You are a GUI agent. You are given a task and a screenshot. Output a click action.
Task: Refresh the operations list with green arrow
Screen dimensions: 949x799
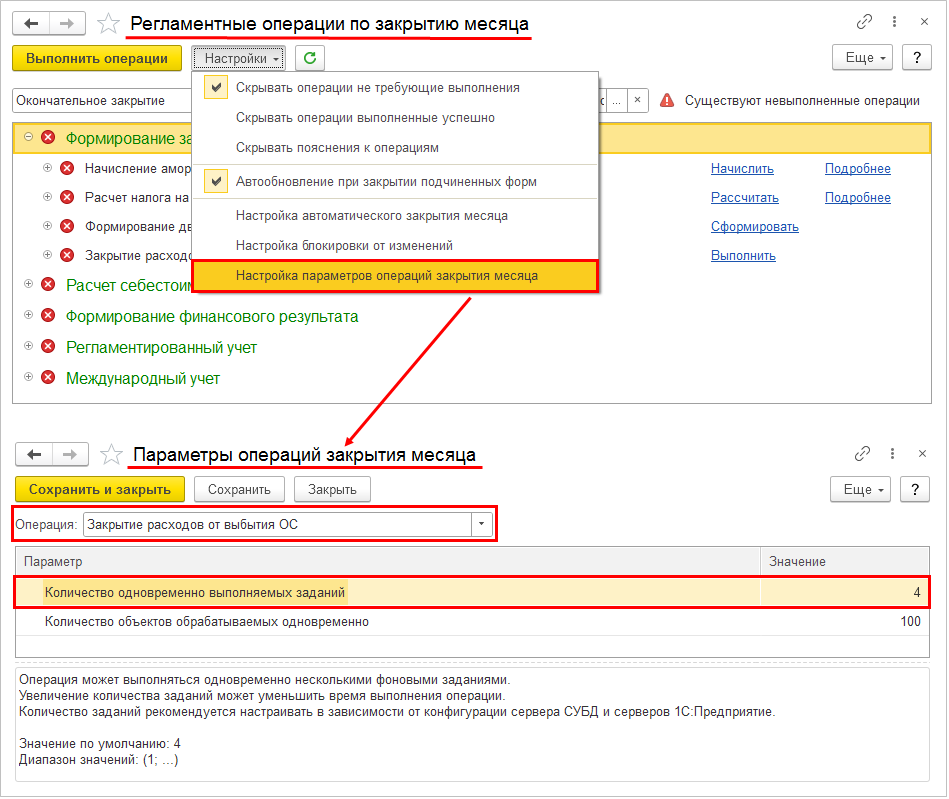click(310, 58)
